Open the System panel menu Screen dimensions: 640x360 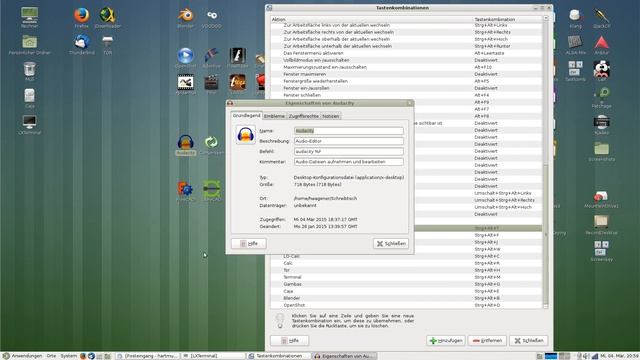pos(68,356)
